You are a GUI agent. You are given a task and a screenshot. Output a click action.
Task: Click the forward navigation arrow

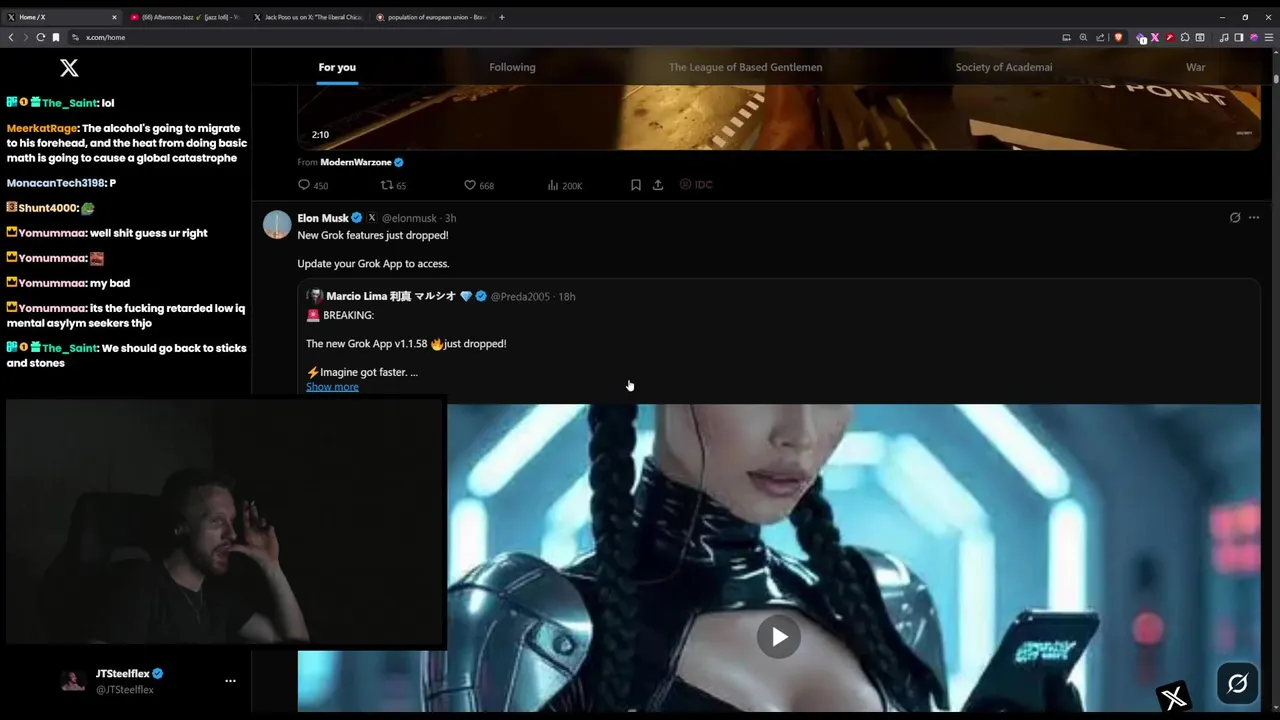click(26, 37)
